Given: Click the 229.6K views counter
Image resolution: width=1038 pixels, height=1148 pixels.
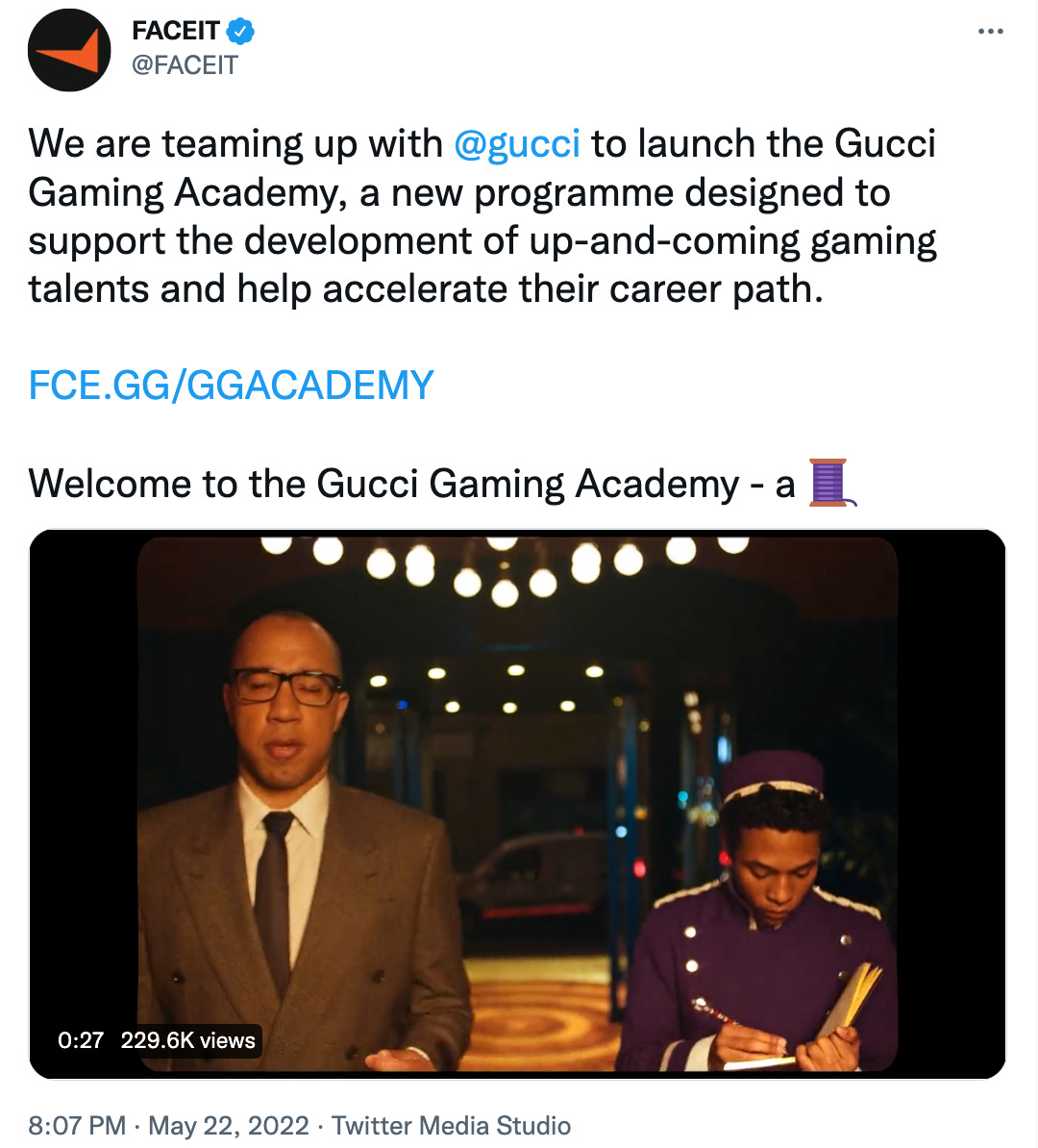Looking at the screenshot, I should click(188, 1040).
